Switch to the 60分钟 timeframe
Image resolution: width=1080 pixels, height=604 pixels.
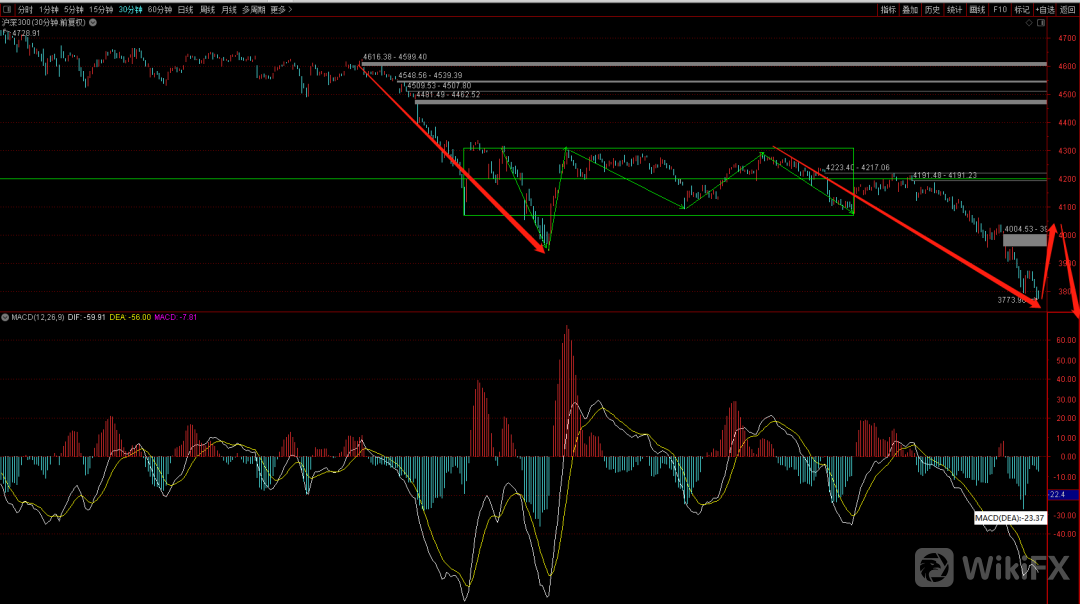159,9
